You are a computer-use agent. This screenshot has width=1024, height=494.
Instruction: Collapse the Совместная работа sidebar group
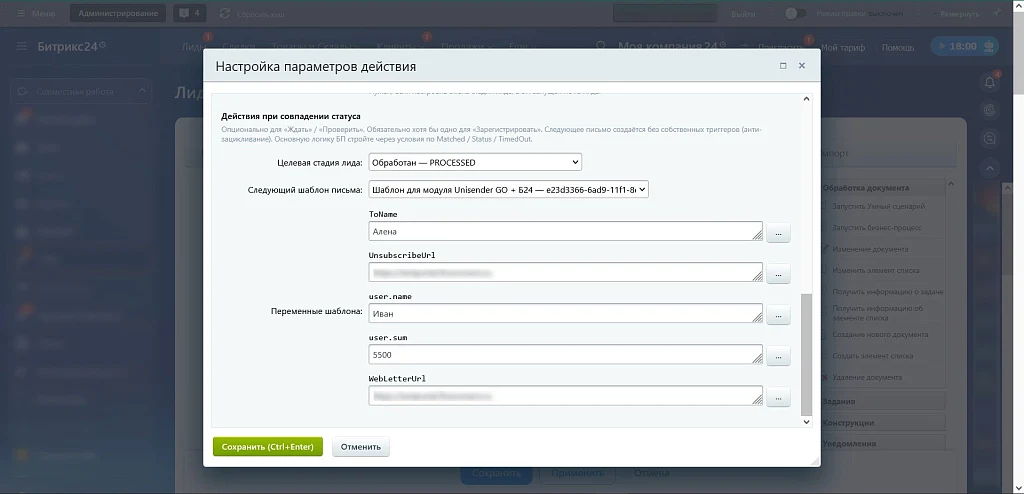click(142, 91)
